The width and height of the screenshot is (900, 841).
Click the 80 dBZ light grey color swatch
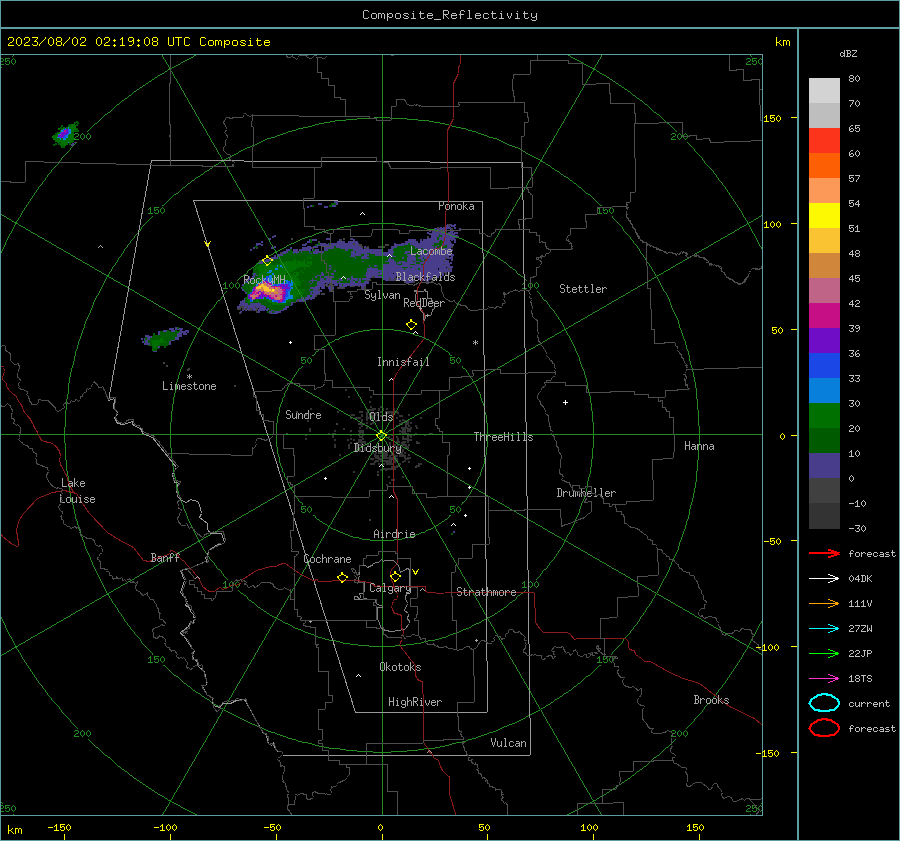[824, 90]
